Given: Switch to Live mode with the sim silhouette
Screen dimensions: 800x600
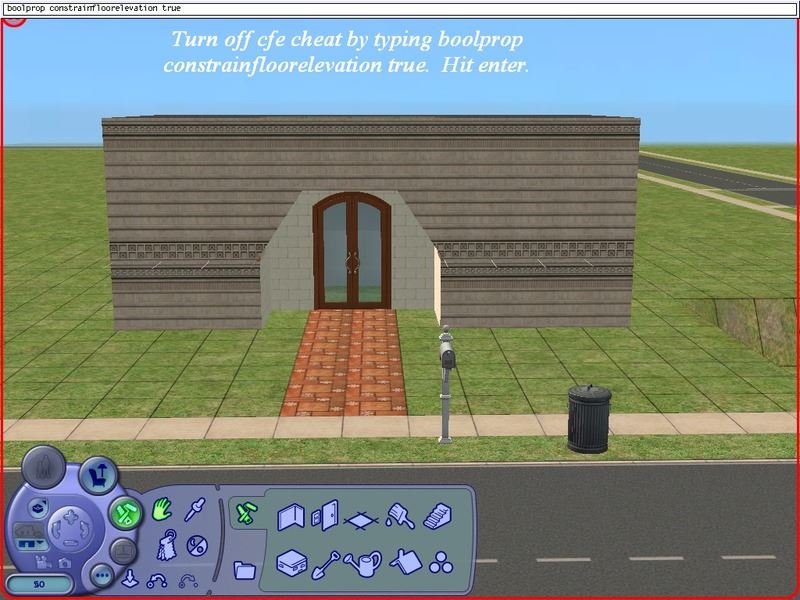Looking at the screenshot, I should coord(44,468).
